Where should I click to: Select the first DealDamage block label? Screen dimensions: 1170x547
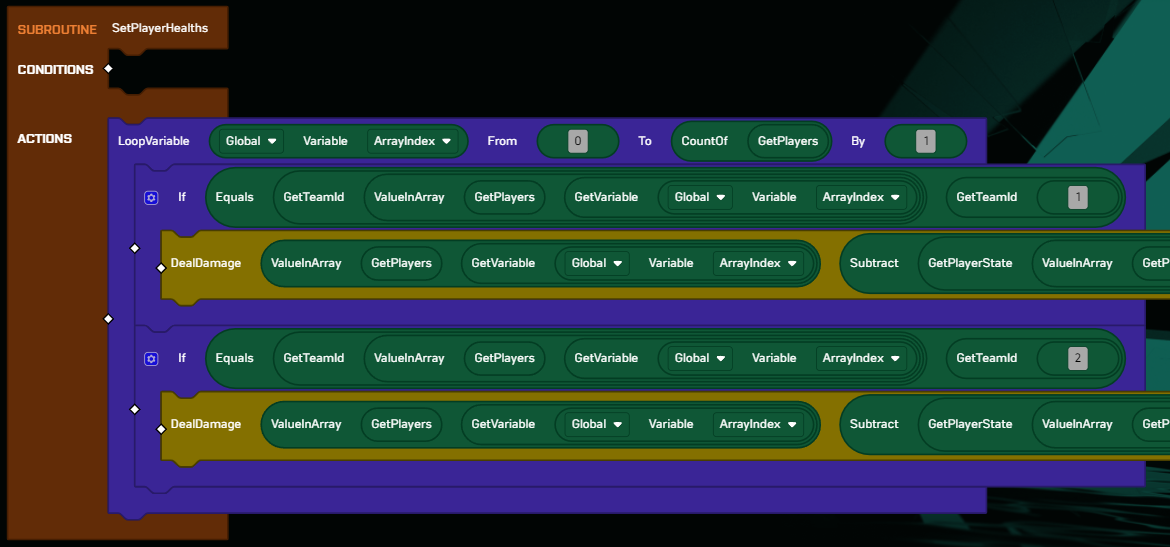coord(206,263)
